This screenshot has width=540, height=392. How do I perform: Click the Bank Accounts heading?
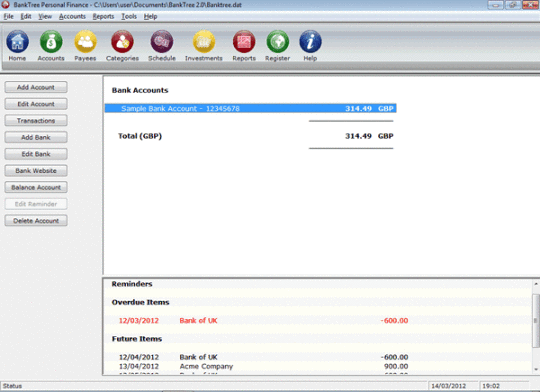click(x=140, y=90)
